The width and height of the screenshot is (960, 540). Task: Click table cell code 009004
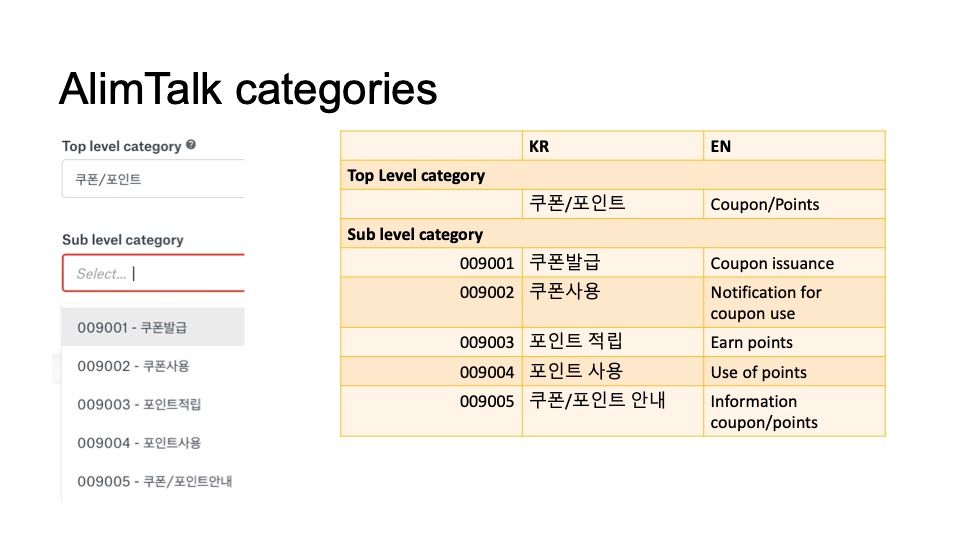[x=432, y=371]
